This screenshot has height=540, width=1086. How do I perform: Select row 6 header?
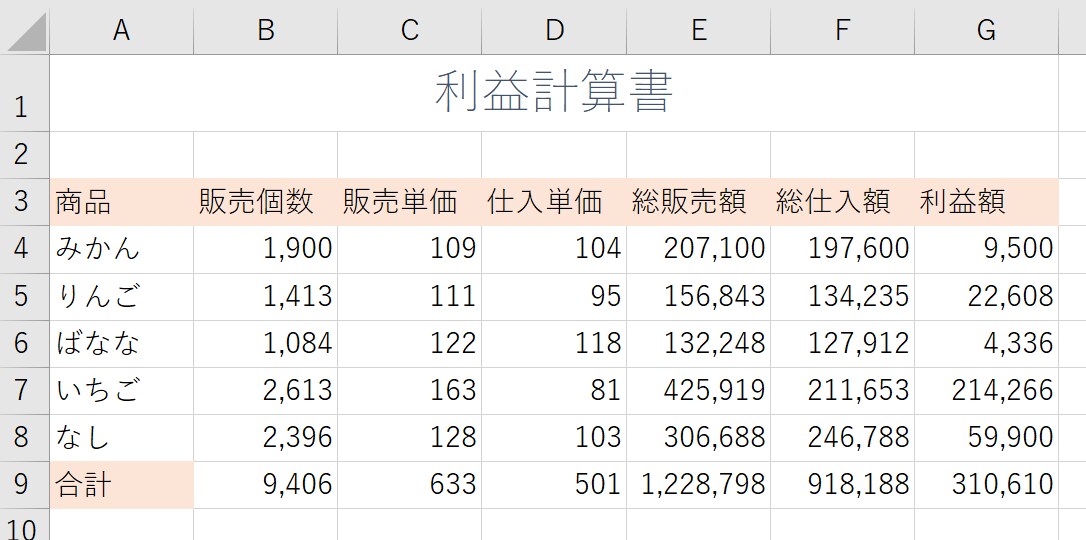[x=25, y=343]
